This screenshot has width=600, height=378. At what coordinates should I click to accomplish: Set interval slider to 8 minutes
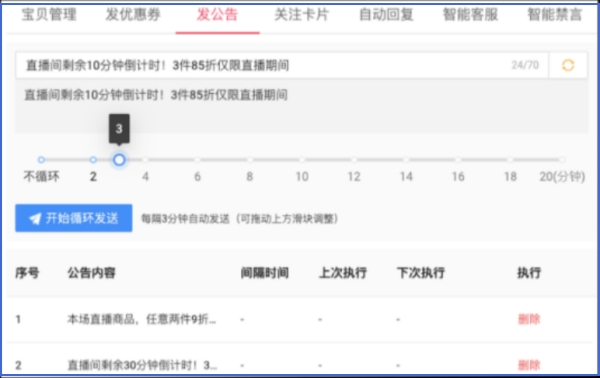click(249, 160)
